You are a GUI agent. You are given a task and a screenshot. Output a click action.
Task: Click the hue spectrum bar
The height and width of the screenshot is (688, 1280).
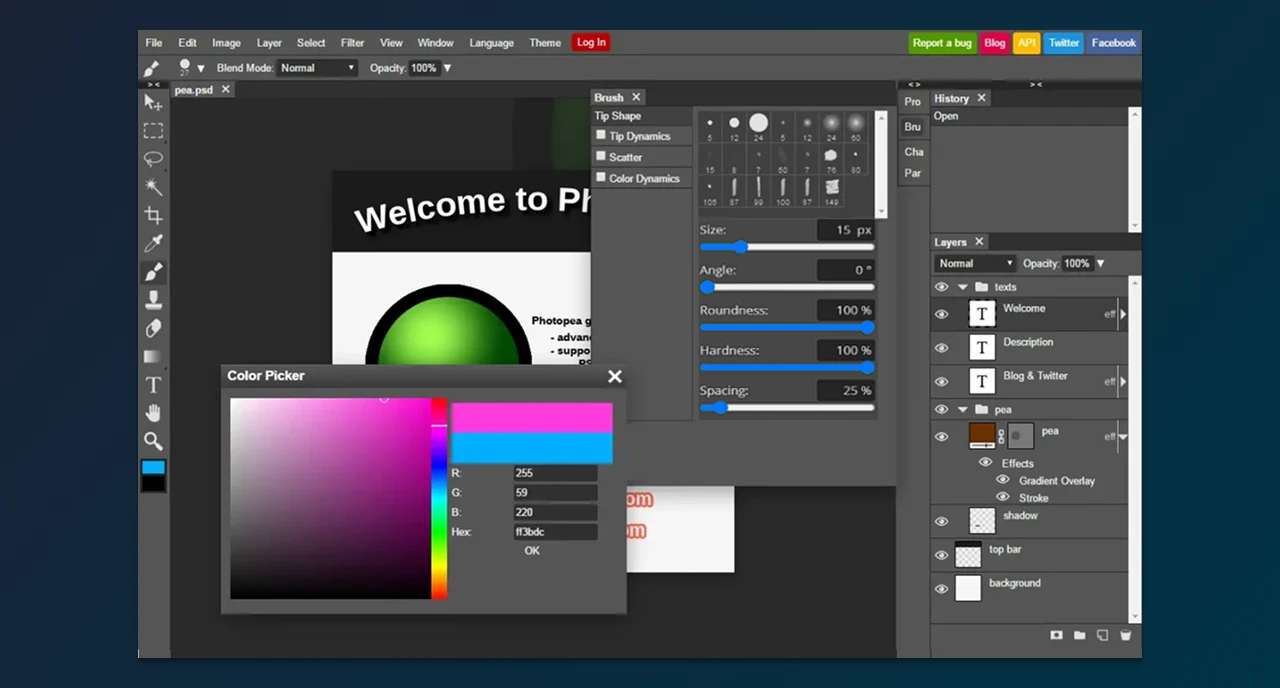click(439, 499)
